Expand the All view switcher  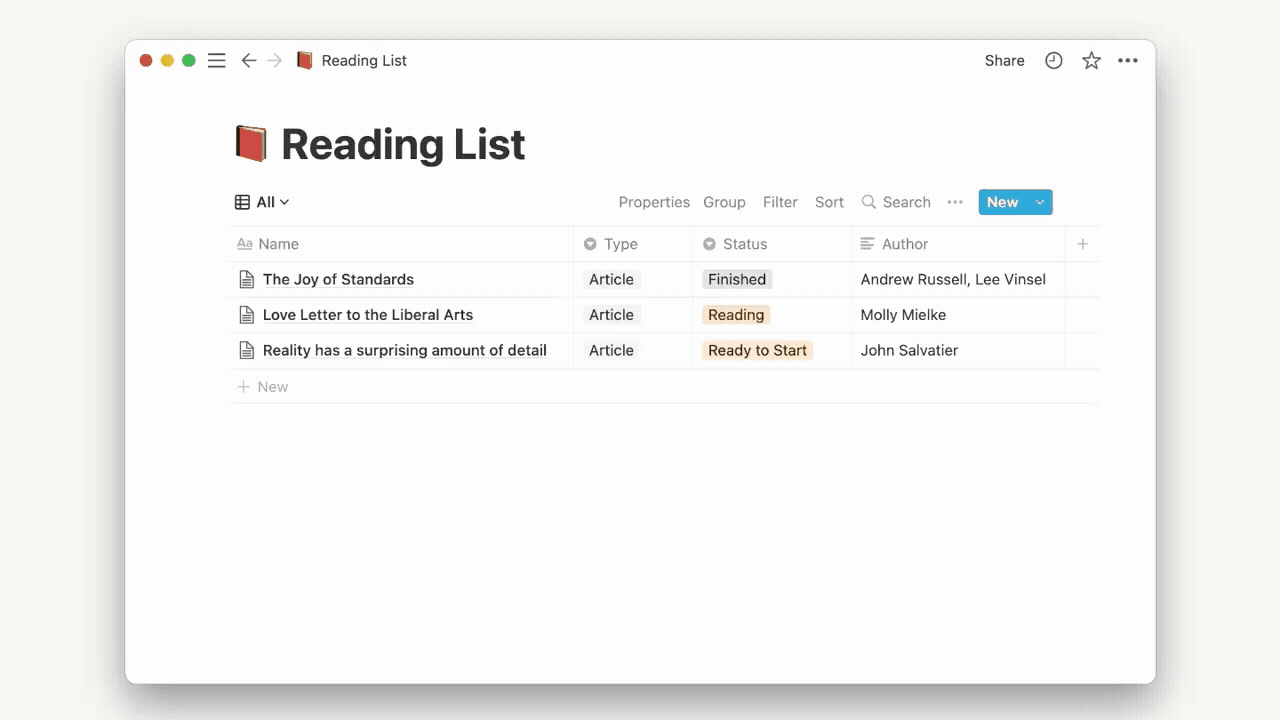coord(262,202)
